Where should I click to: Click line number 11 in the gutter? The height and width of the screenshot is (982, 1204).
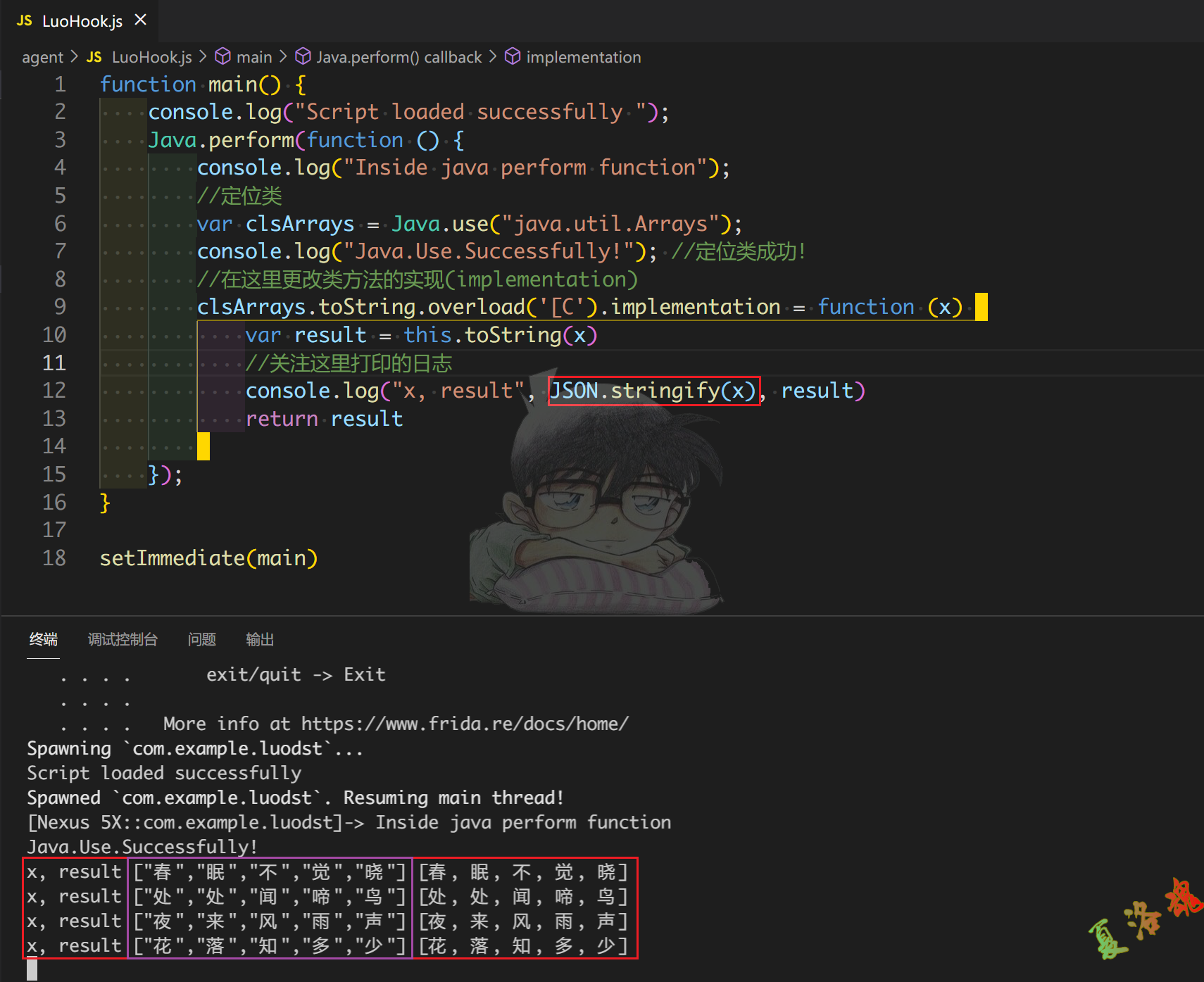click(54, 363)
